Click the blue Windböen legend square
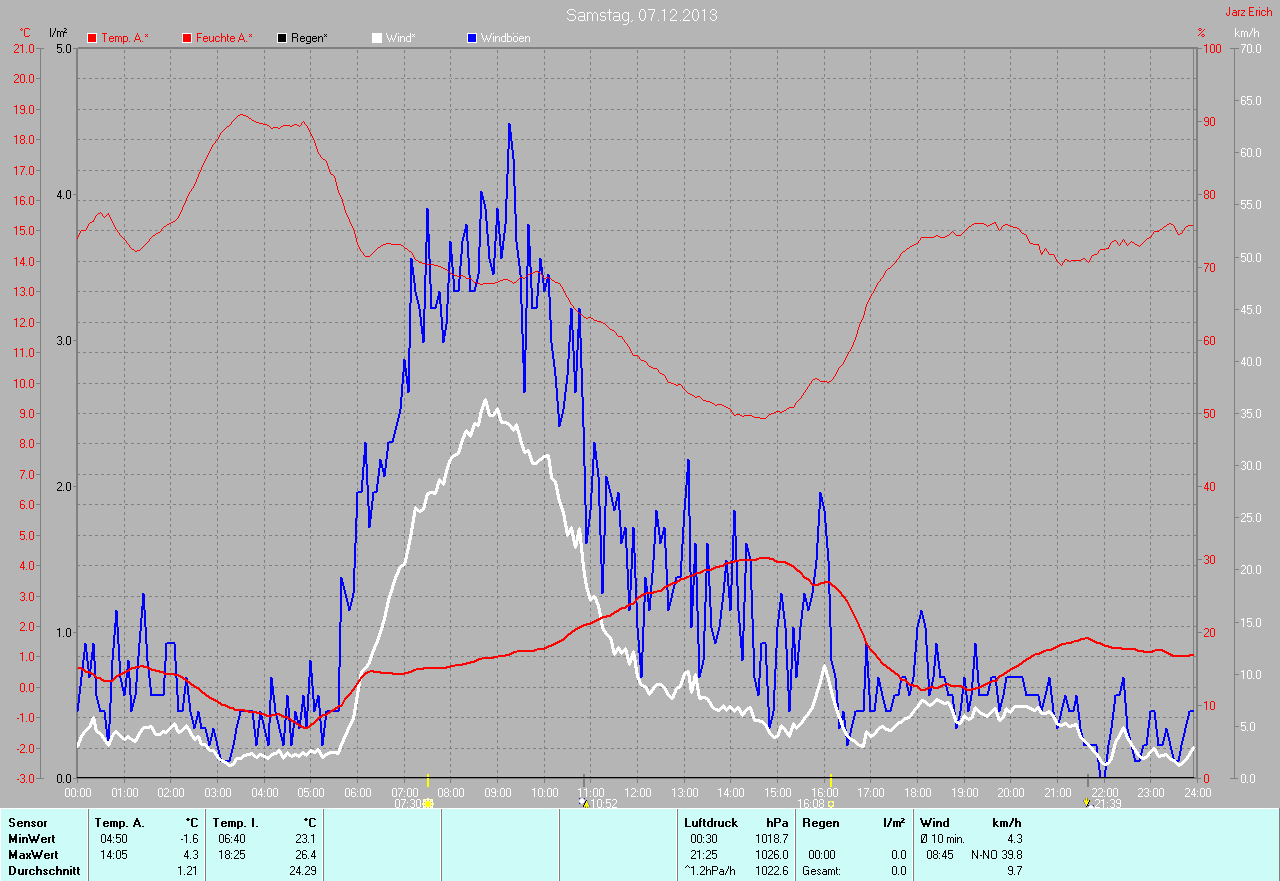 [x=472, y=38]
